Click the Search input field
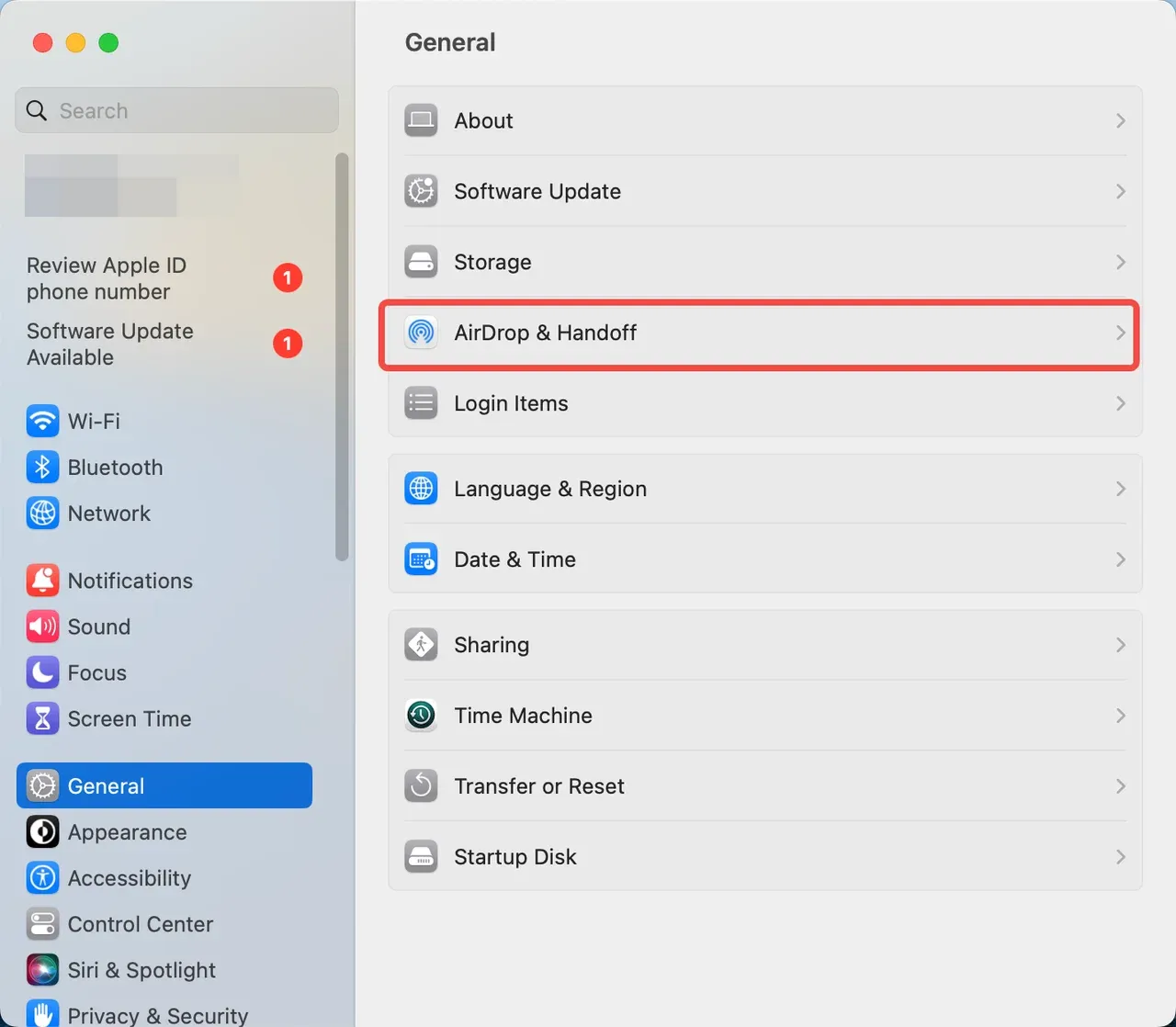Viewport: 1176px width, 1027px height. click(x=176, y=110)
